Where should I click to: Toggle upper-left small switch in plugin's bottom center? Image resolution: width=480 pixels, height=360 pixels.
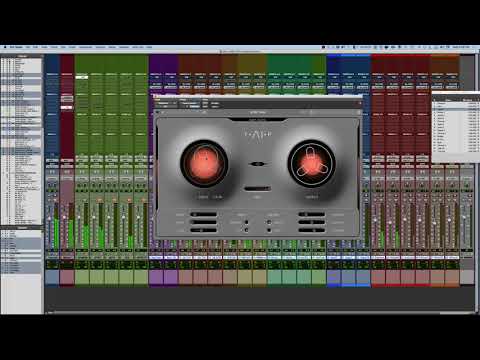point(246,222)
